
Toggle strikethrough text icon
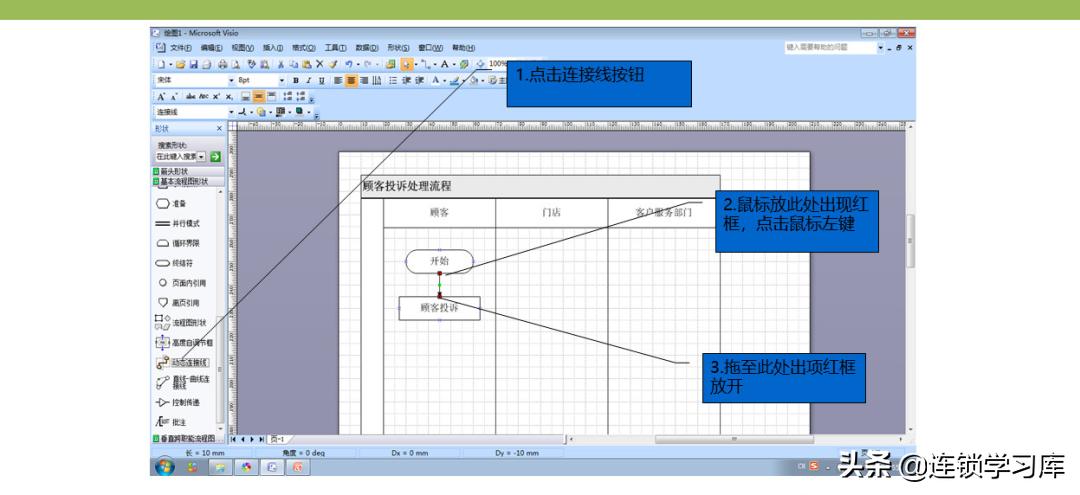(x=191, y=96)
